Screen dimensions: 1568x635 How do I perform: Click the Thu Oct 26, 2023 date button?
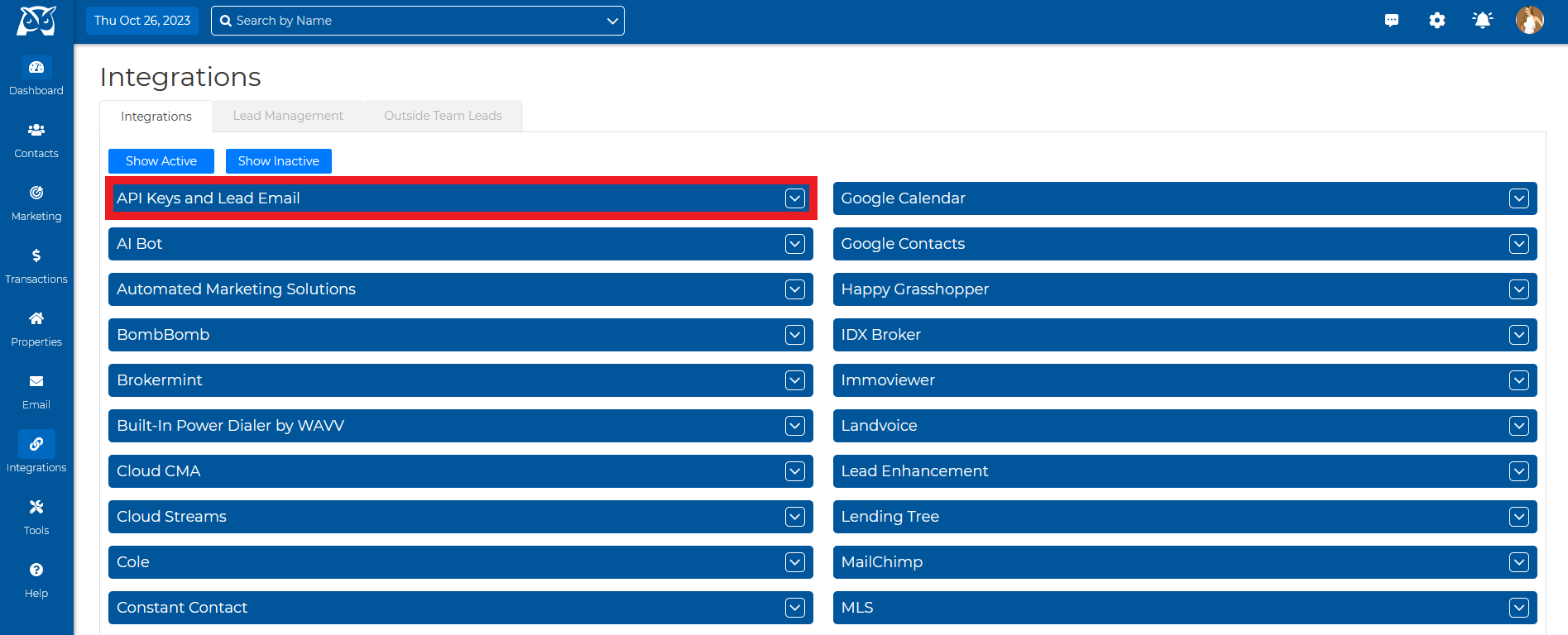142,21
